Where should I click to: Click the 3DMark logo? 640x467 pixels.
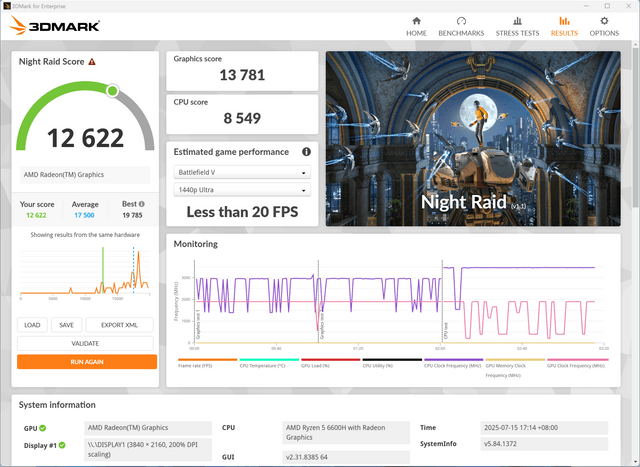54,26
